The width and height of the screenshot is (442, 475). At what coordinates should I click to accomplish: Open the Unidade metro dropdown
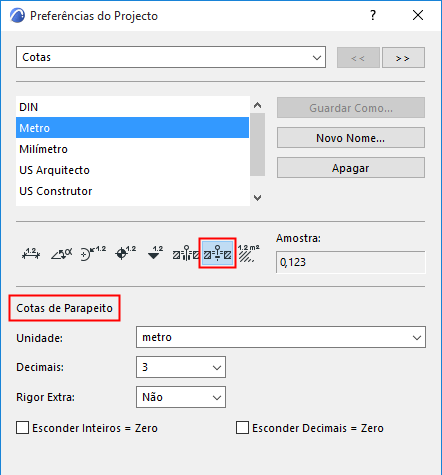pyautogui.click(x=281, y=337)
